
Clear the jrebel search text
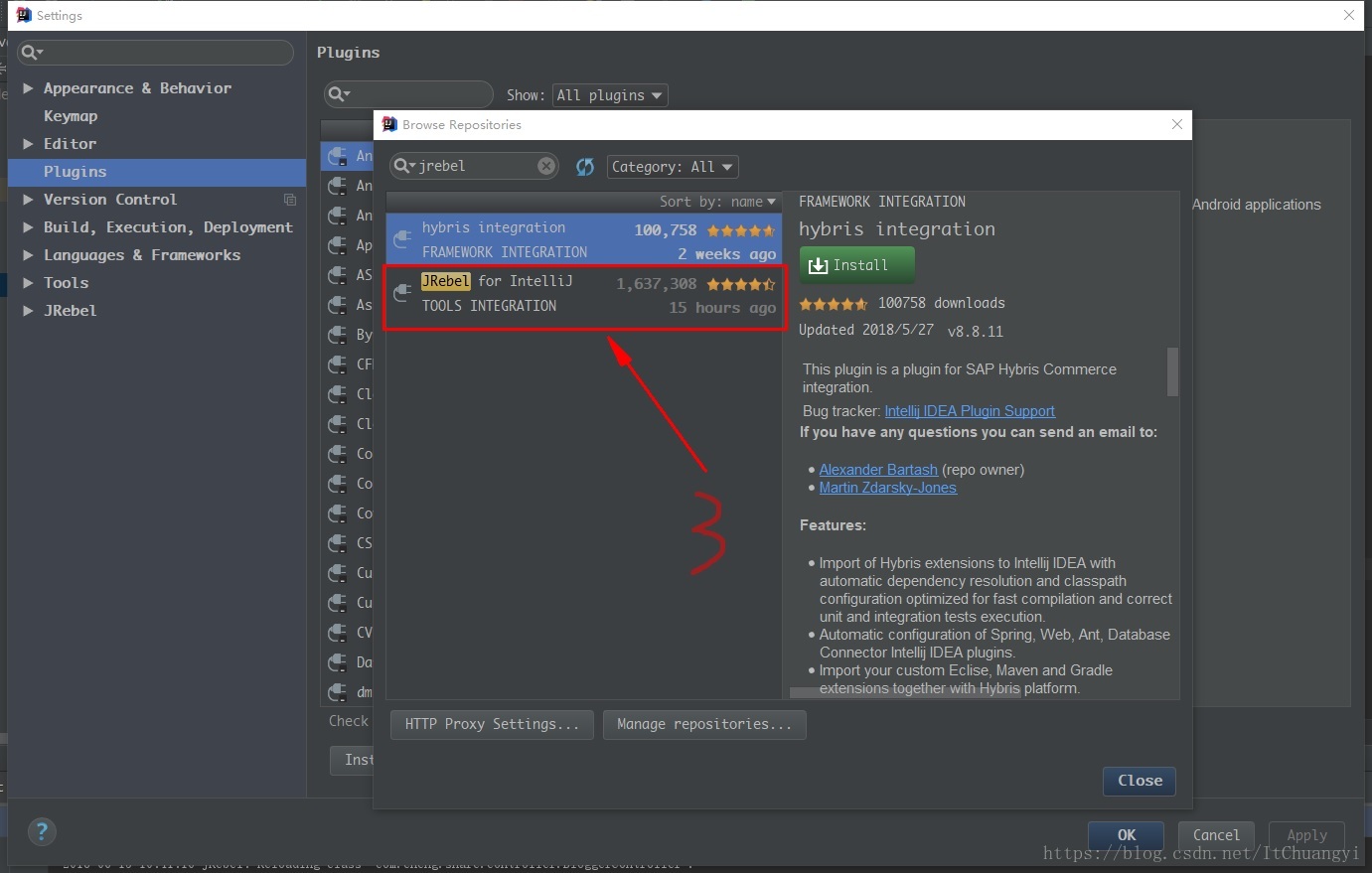coord(546,166)
